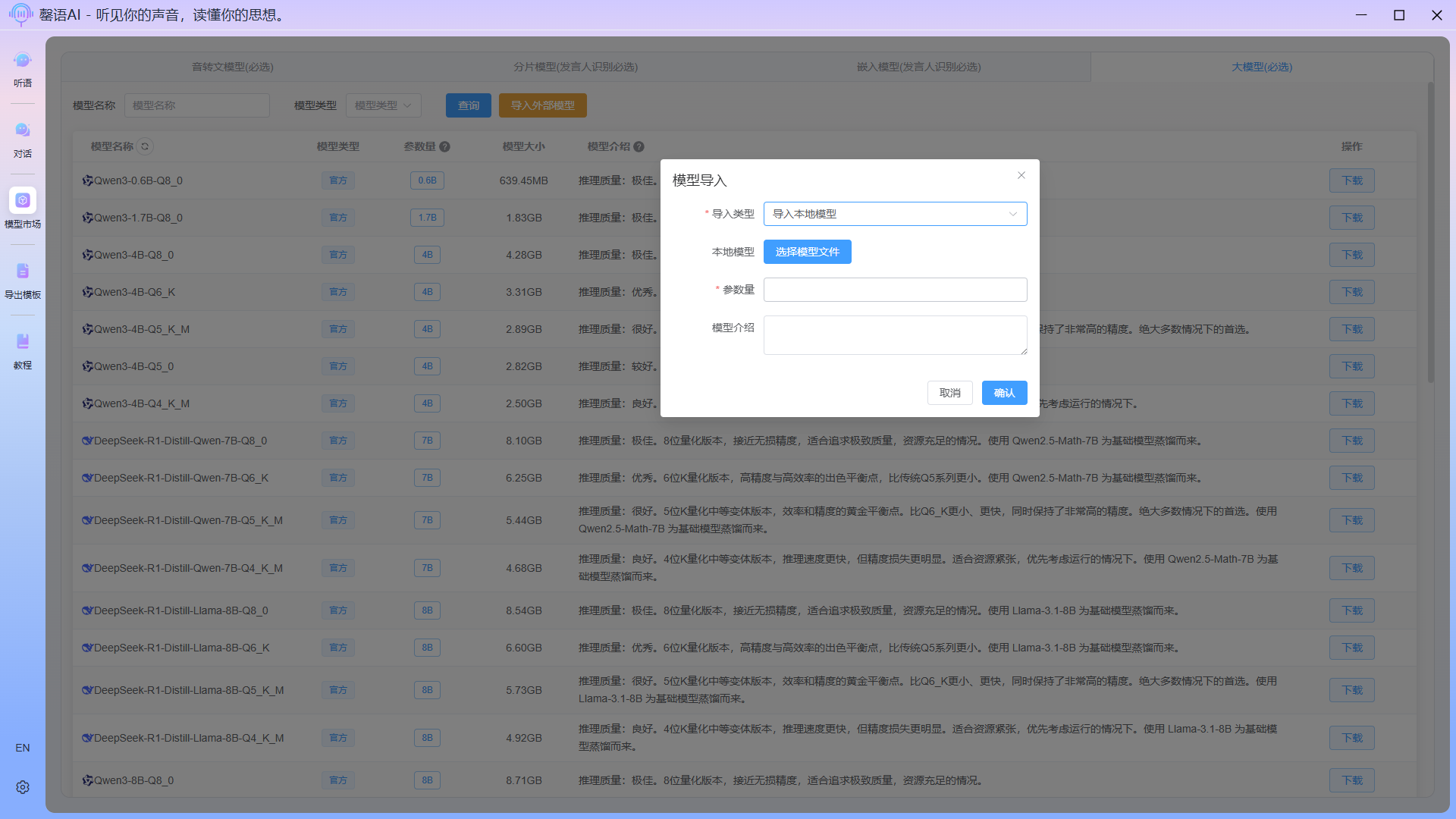Click the refresh icon beside 模型名称 header
Screen dimensions: 1456x819
(x=145, y=146)
